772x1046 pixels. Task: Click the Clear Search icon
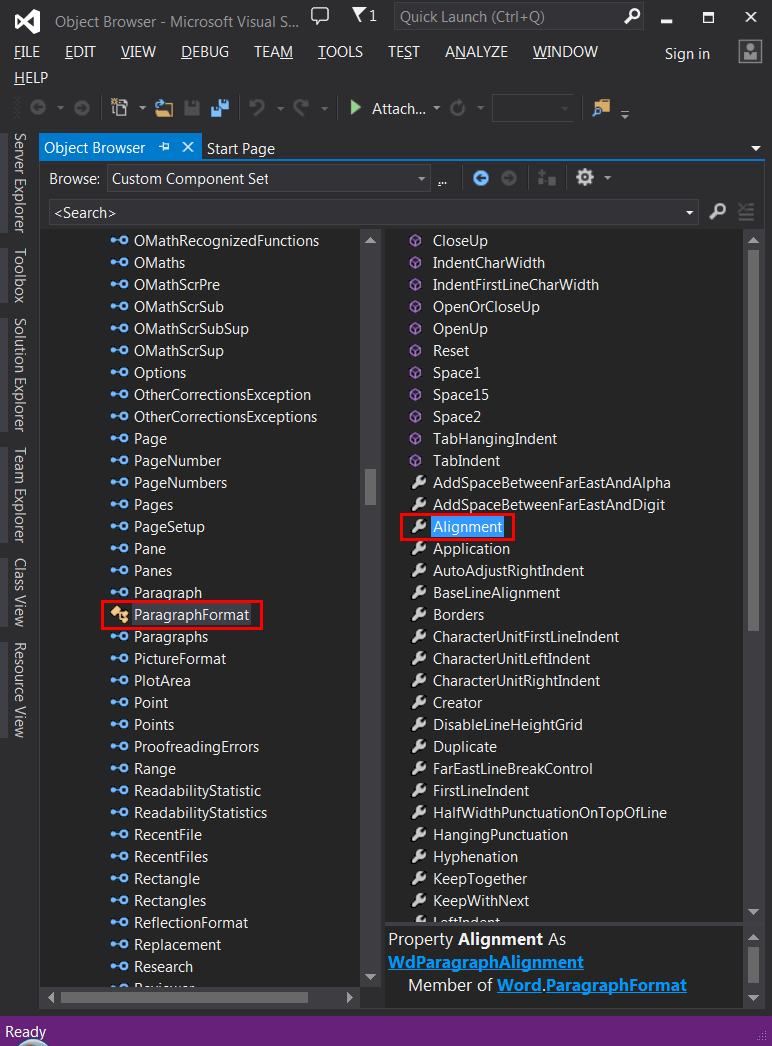click(x=746, y=212)
